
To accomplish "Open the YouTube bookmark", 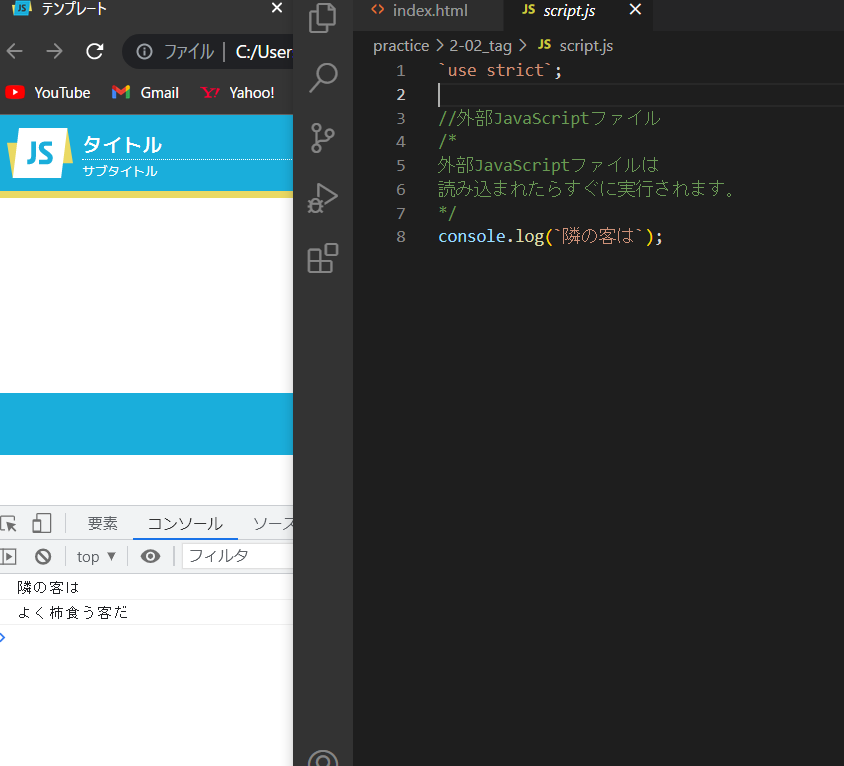I will click(x=48, y=93).
